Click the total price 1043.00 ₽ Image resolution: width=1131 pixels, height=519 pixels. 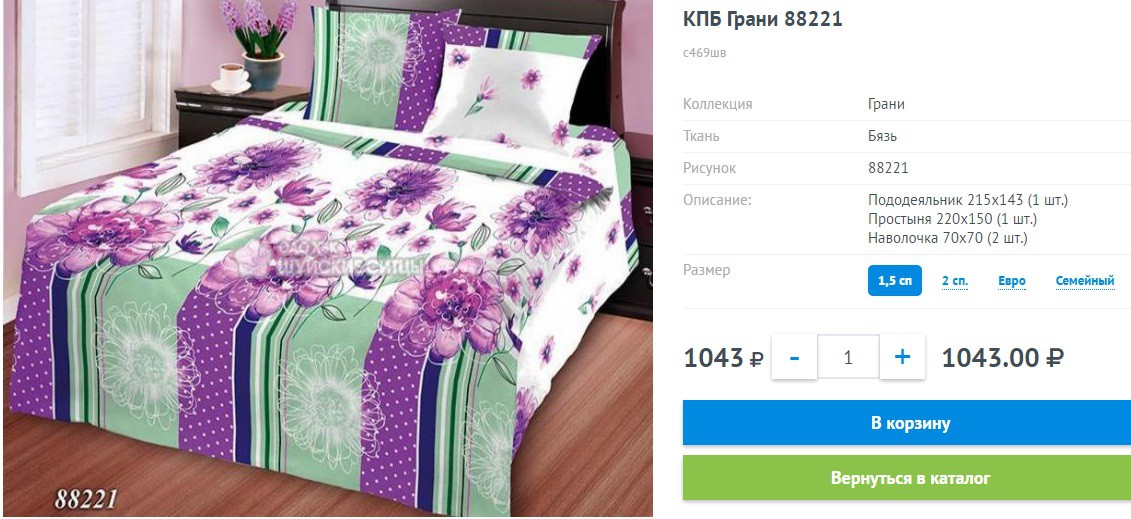pos(1003,358)
